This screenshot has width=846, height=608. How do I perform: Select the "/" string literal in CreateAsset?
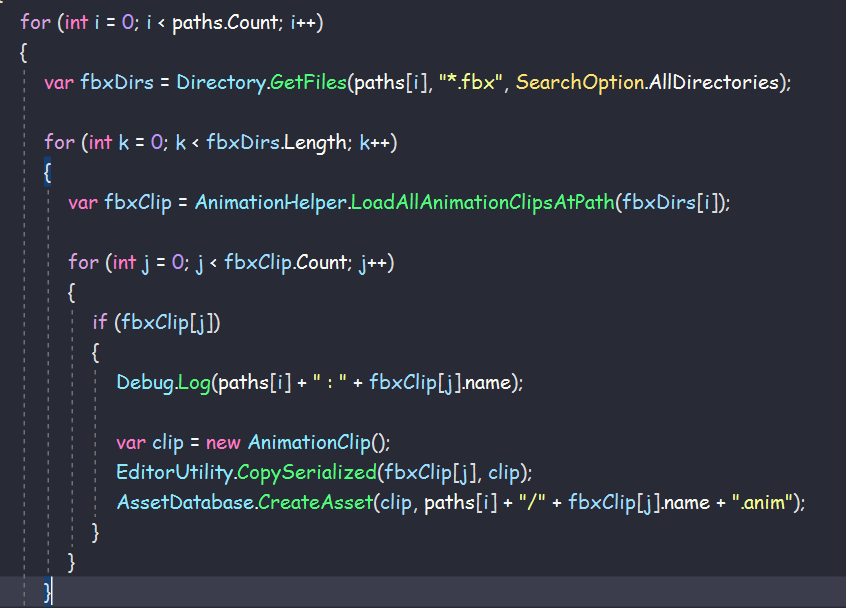532,503
